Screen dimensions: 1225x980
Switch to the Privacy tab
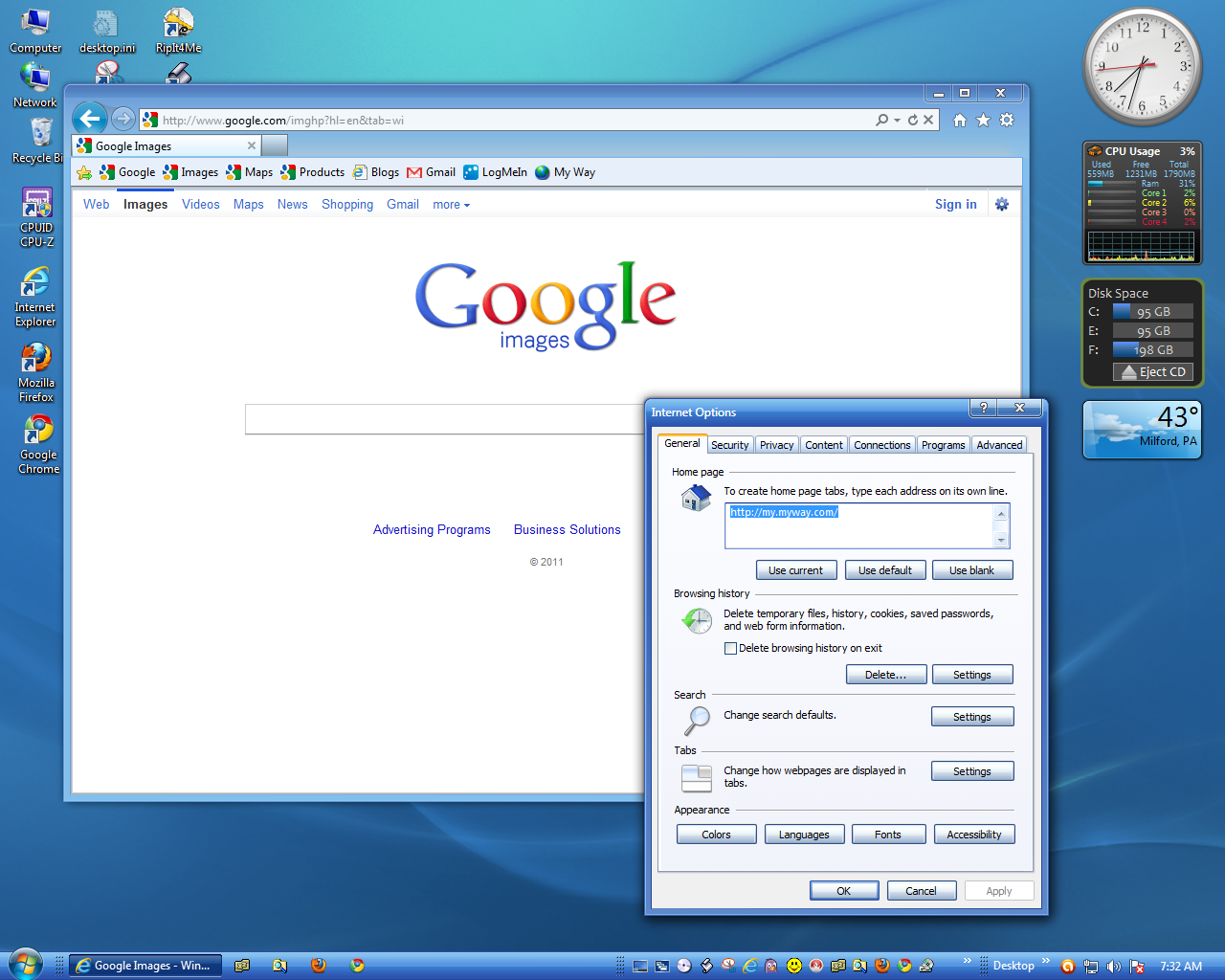777,445
